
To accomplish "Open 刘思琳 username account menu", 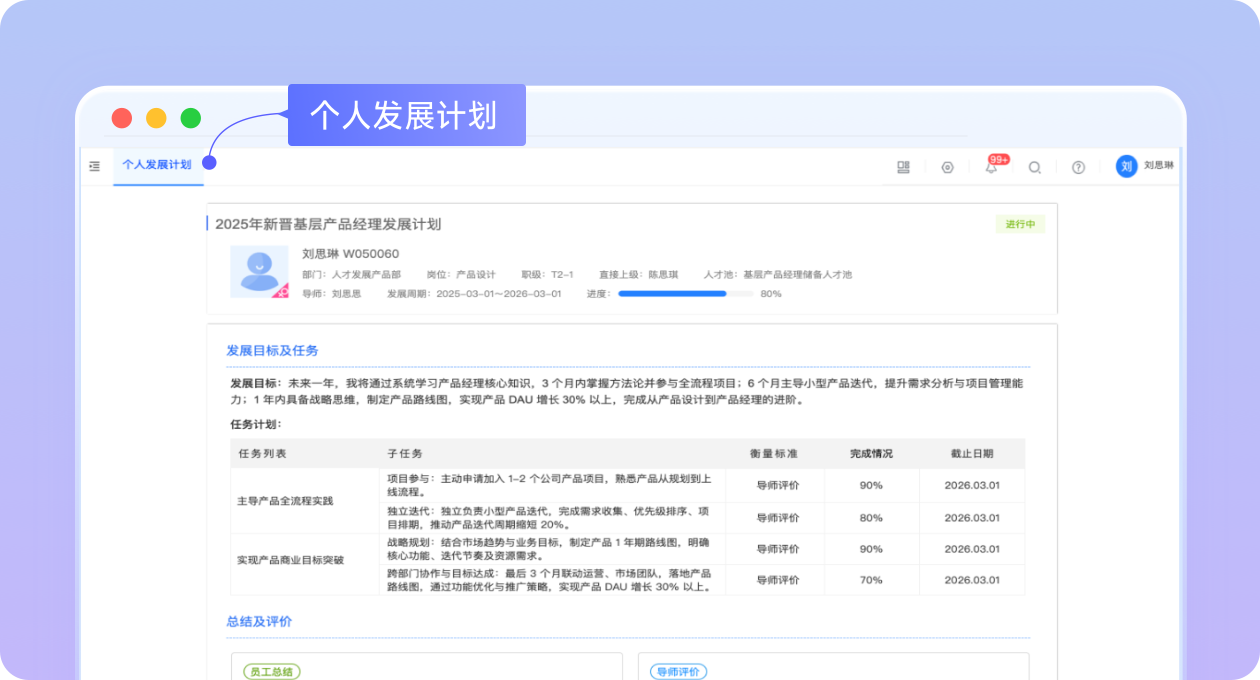I will 1159,166.
